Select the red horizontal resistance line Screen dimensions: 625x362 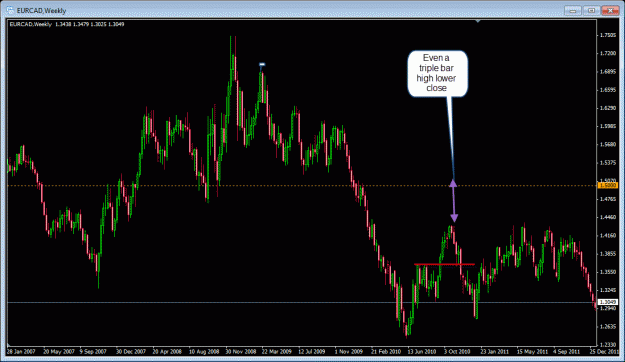pos(444,264)
